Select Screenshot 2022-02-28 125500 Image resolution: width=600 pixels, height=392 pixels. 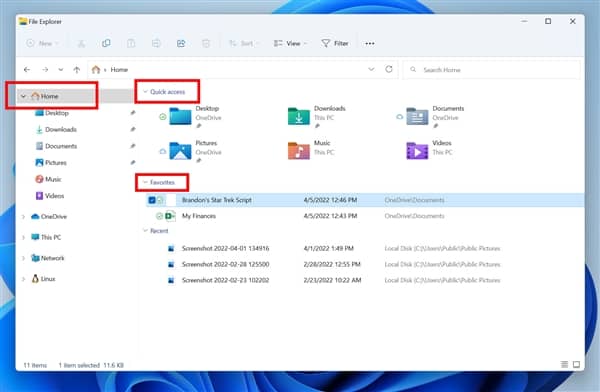tap(225, 264)
